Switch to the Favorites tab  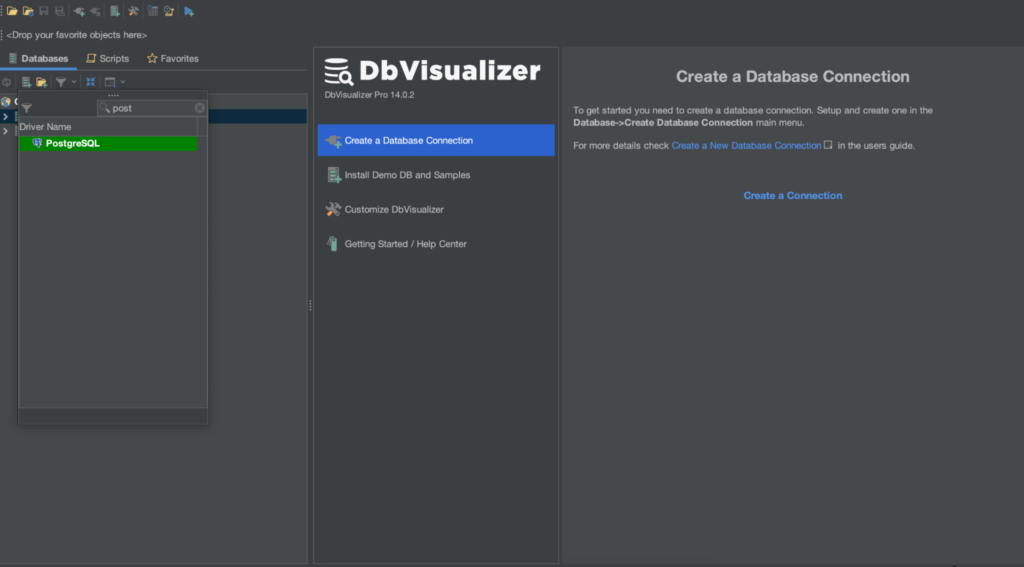click(x=172, y=58)
